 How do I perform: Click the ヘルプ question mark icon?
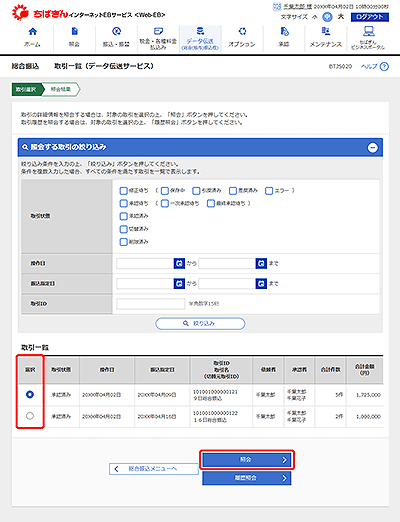tap(384, 67)
